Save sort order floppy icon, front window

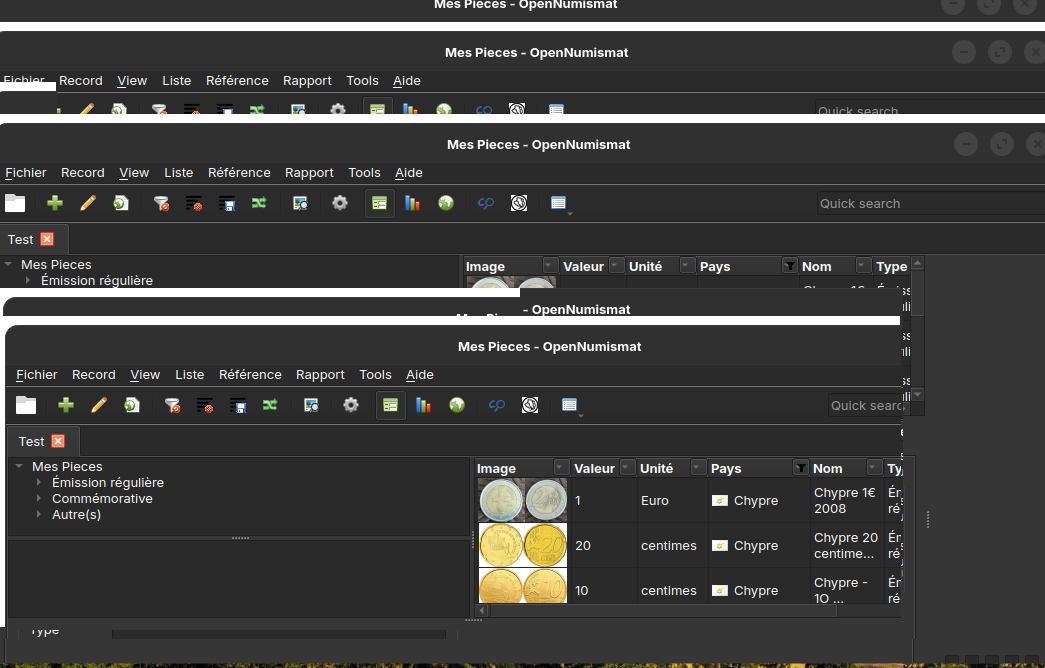click(237, 405)
